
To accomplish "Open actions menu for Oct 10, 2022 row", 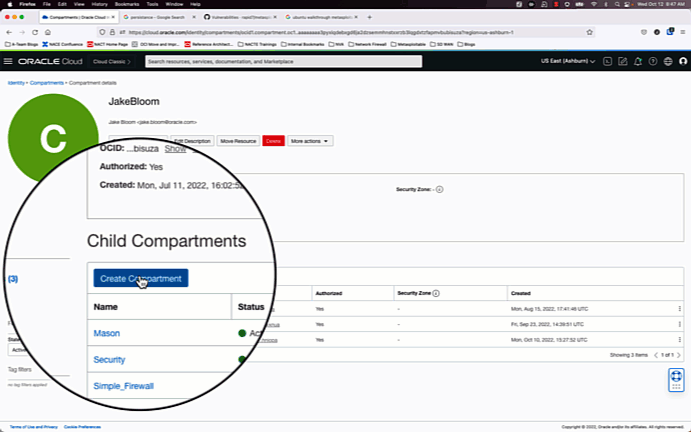I will click(679, 340).
